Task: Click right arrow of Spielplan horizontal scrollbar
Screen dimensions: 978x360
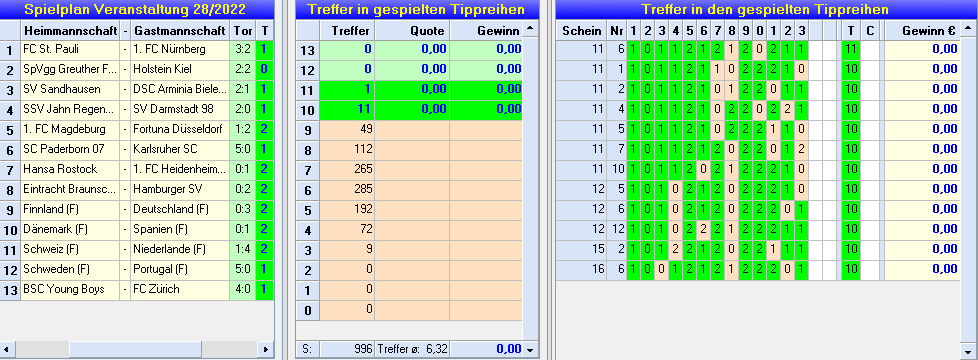Action: click(266, 349)
